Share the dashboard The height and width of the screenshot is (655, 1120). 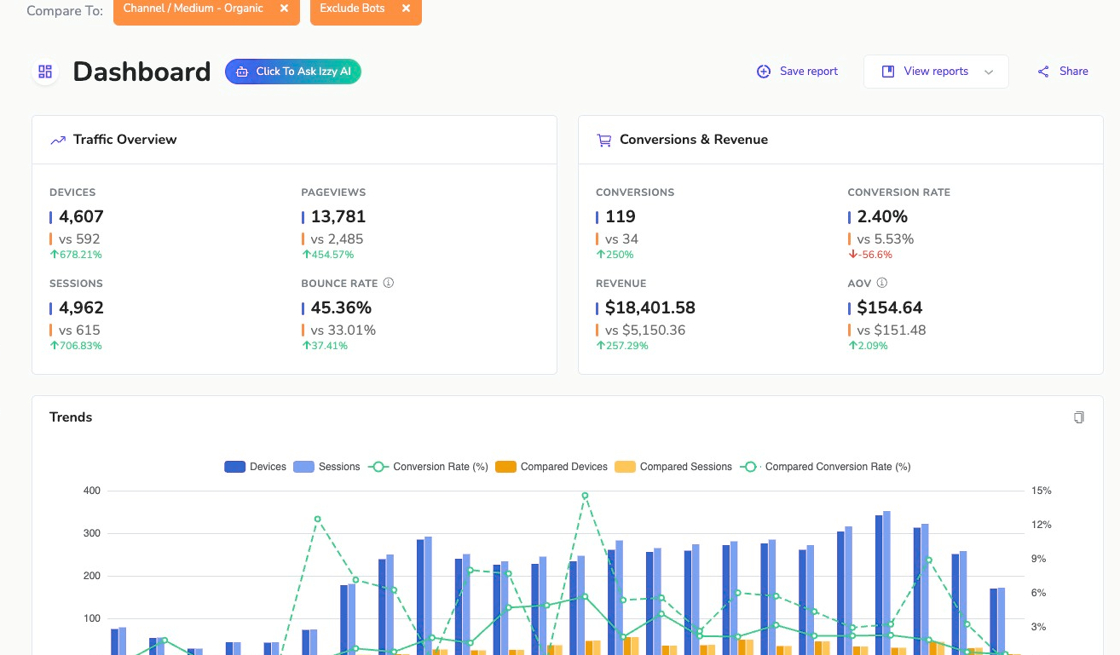pyautogui.click(x=1063, y=72)
